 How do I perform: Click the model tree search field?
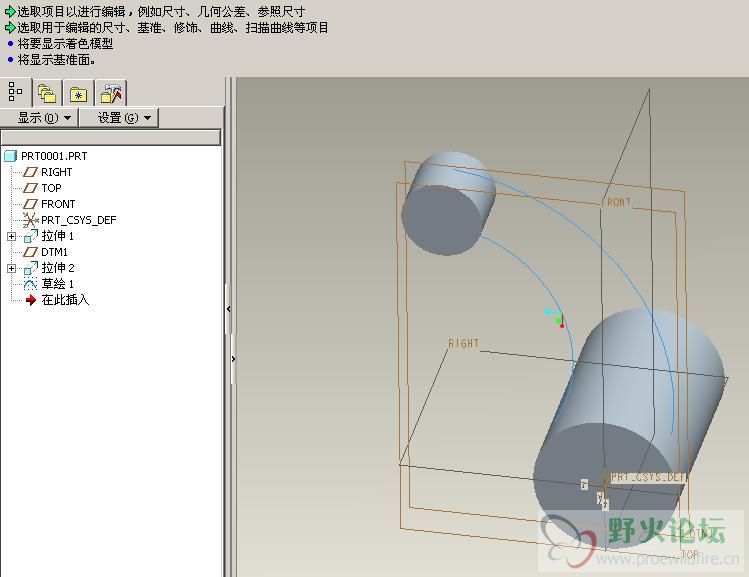tap(111, 138)
